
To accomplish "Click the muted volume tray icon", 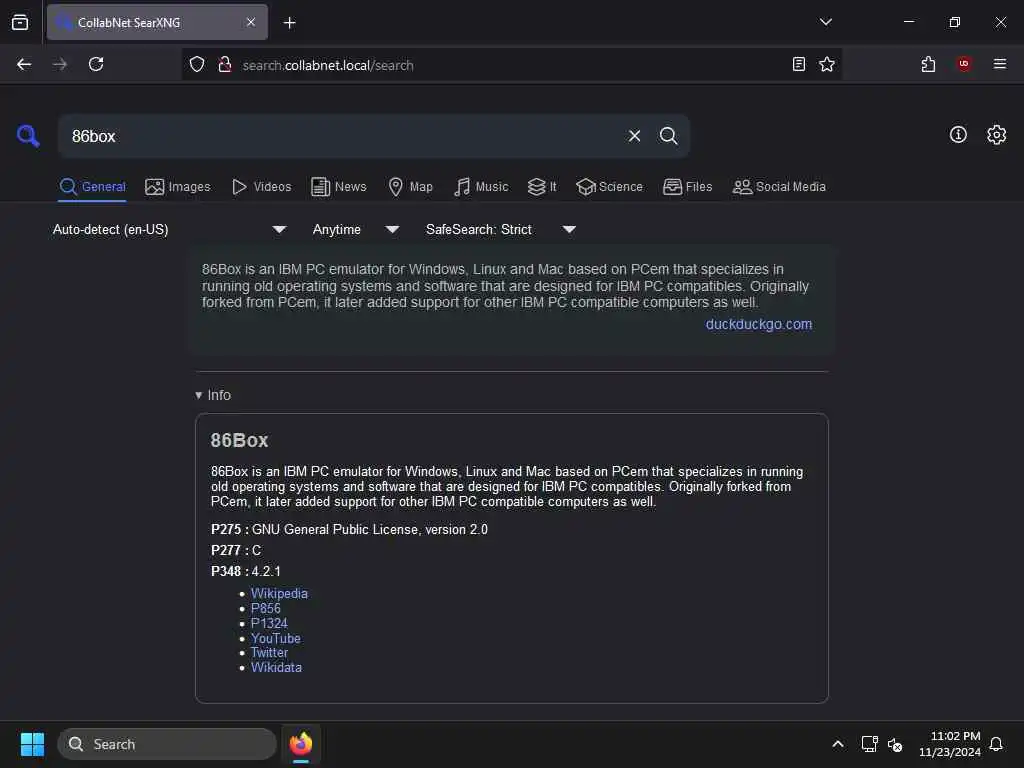I will click(895, 744).
